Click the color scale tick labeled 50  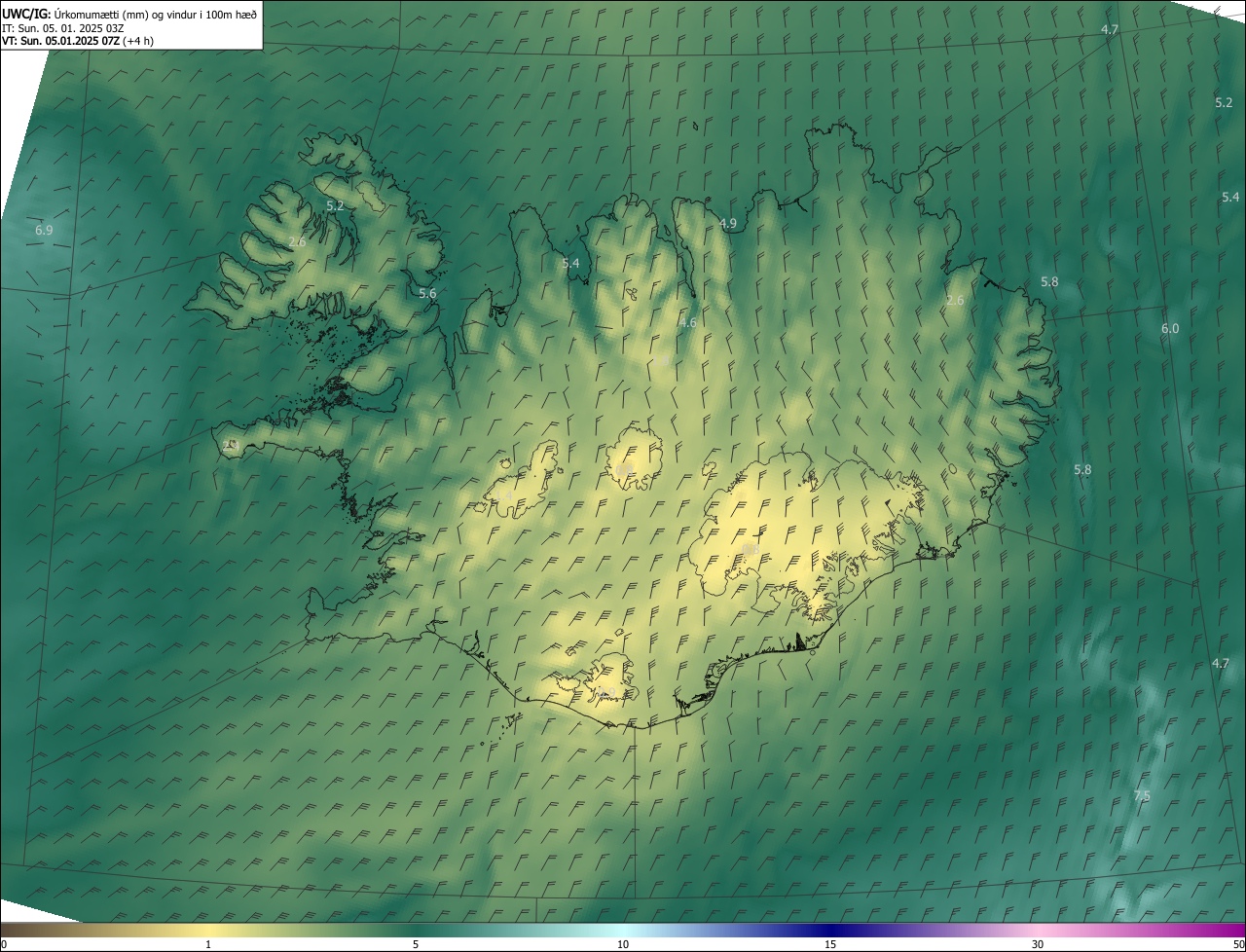pos(1238,945)
